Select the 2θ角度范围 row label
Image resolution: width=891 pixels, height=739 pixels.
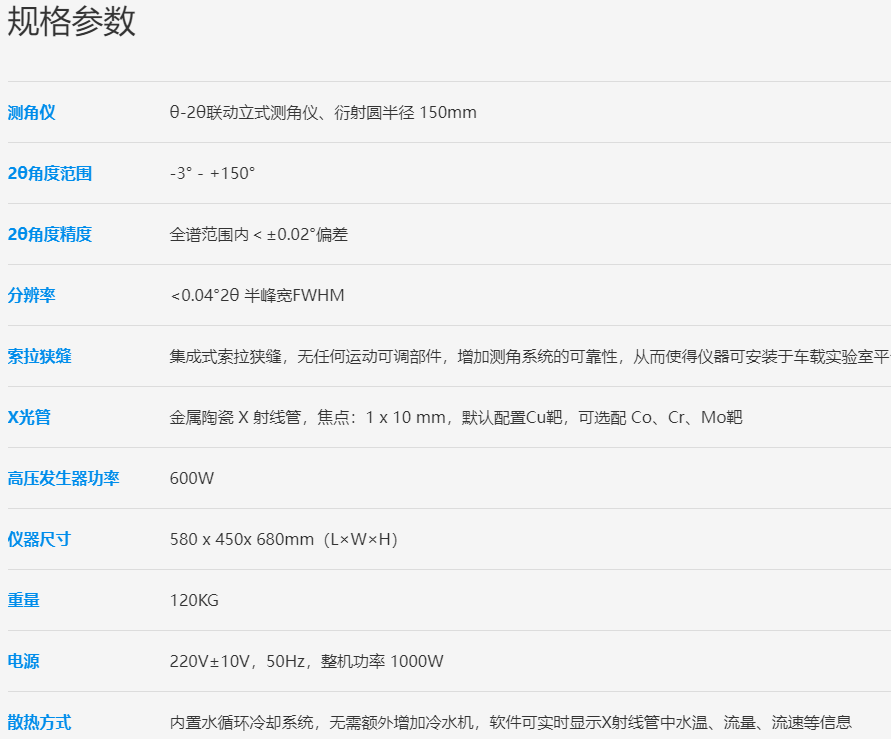tap(49, 173)
